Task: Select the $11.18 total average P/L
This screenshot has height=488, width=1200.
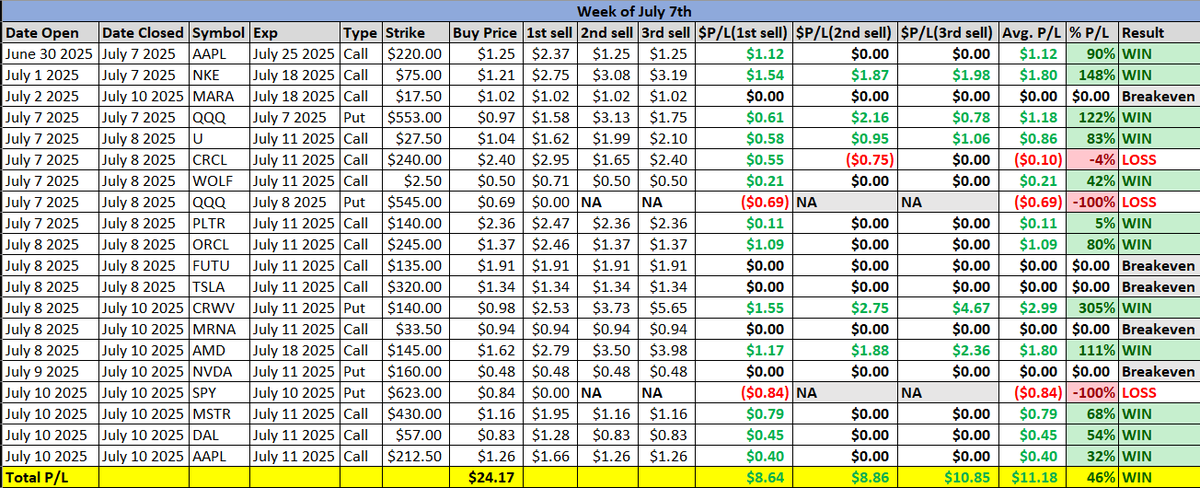Action: [x=1032, y=477]
